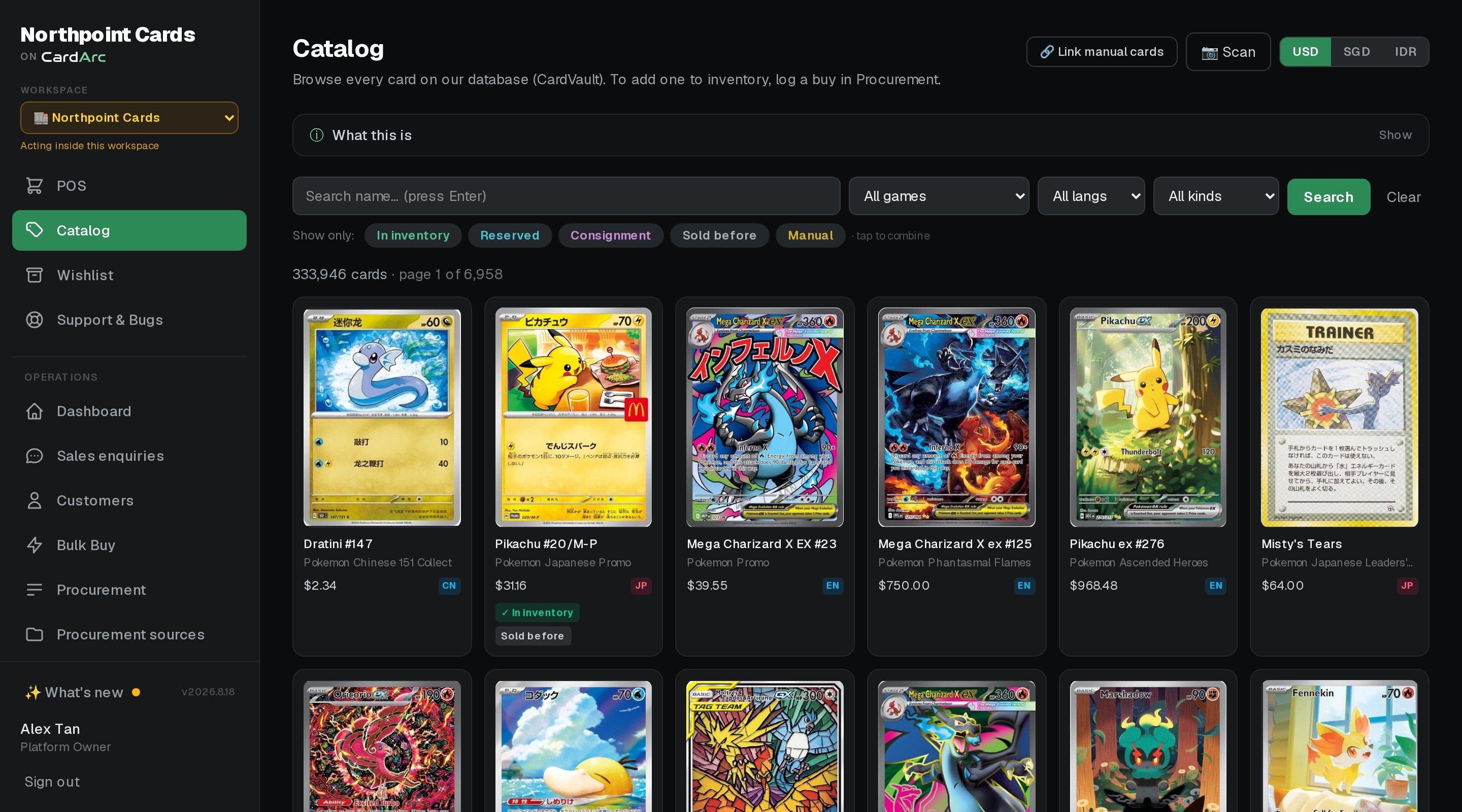Open the Marshadow card thumbnail
This screenshot has width=1462, height=812.
click(1148, 746)
